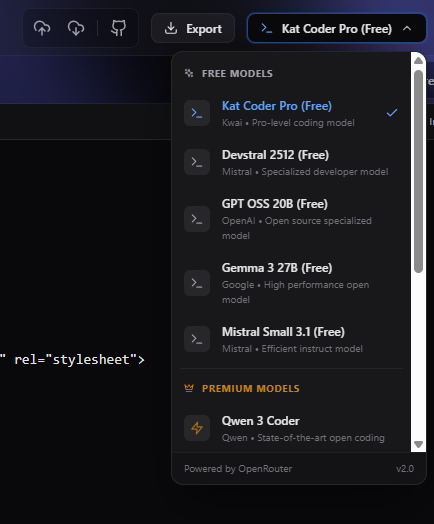Open the GitHub icon button

118,28
